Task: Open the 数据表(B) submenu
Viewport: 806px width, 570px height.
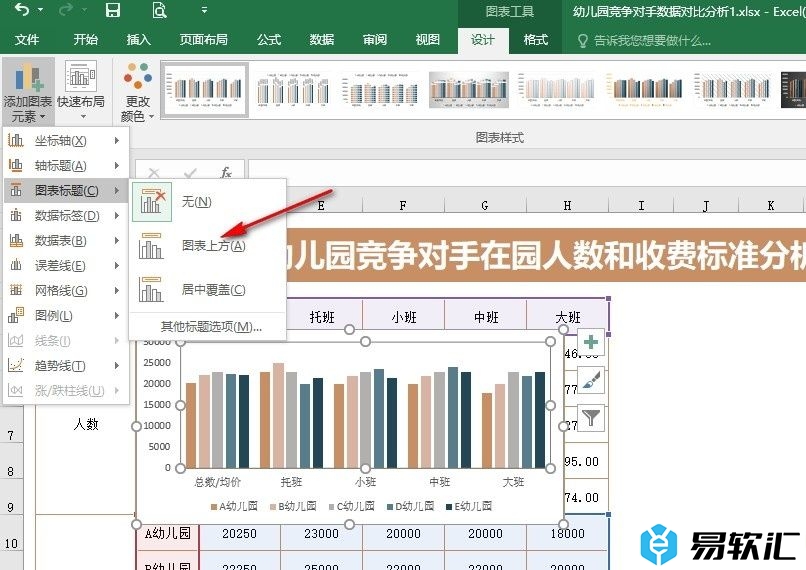Action: click(x=66, y=241)
